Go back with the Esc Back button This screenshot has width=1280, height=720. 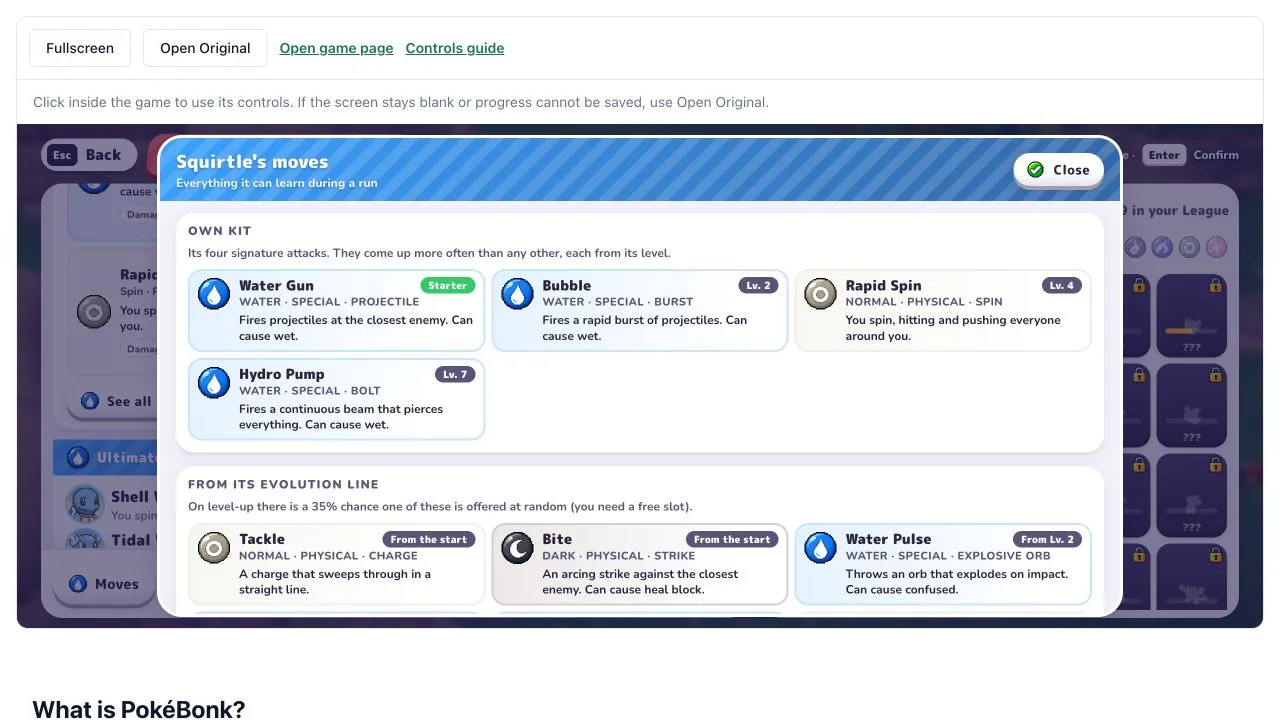click(89, 155)
